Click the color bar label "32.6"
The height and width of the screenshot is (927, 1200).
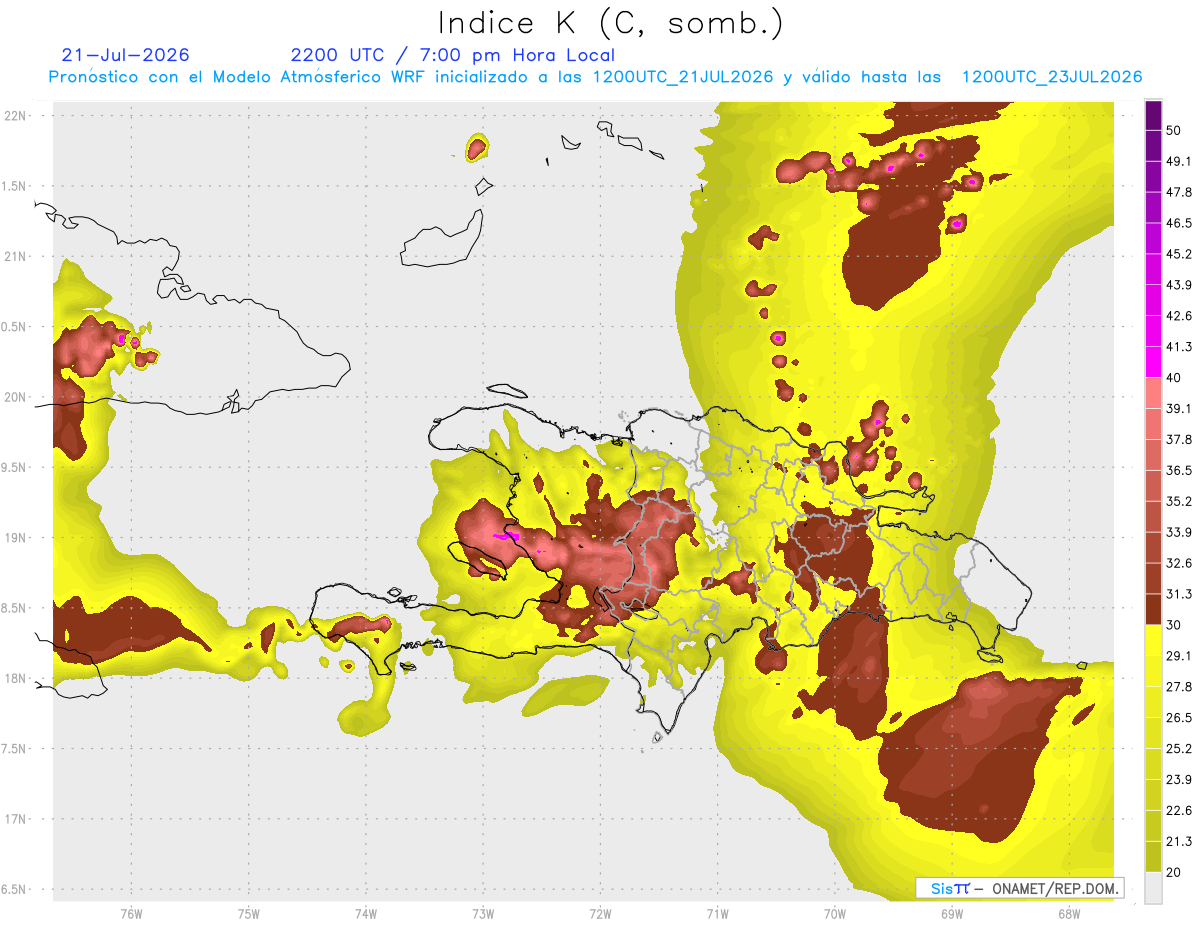(x=1179, y=563)
